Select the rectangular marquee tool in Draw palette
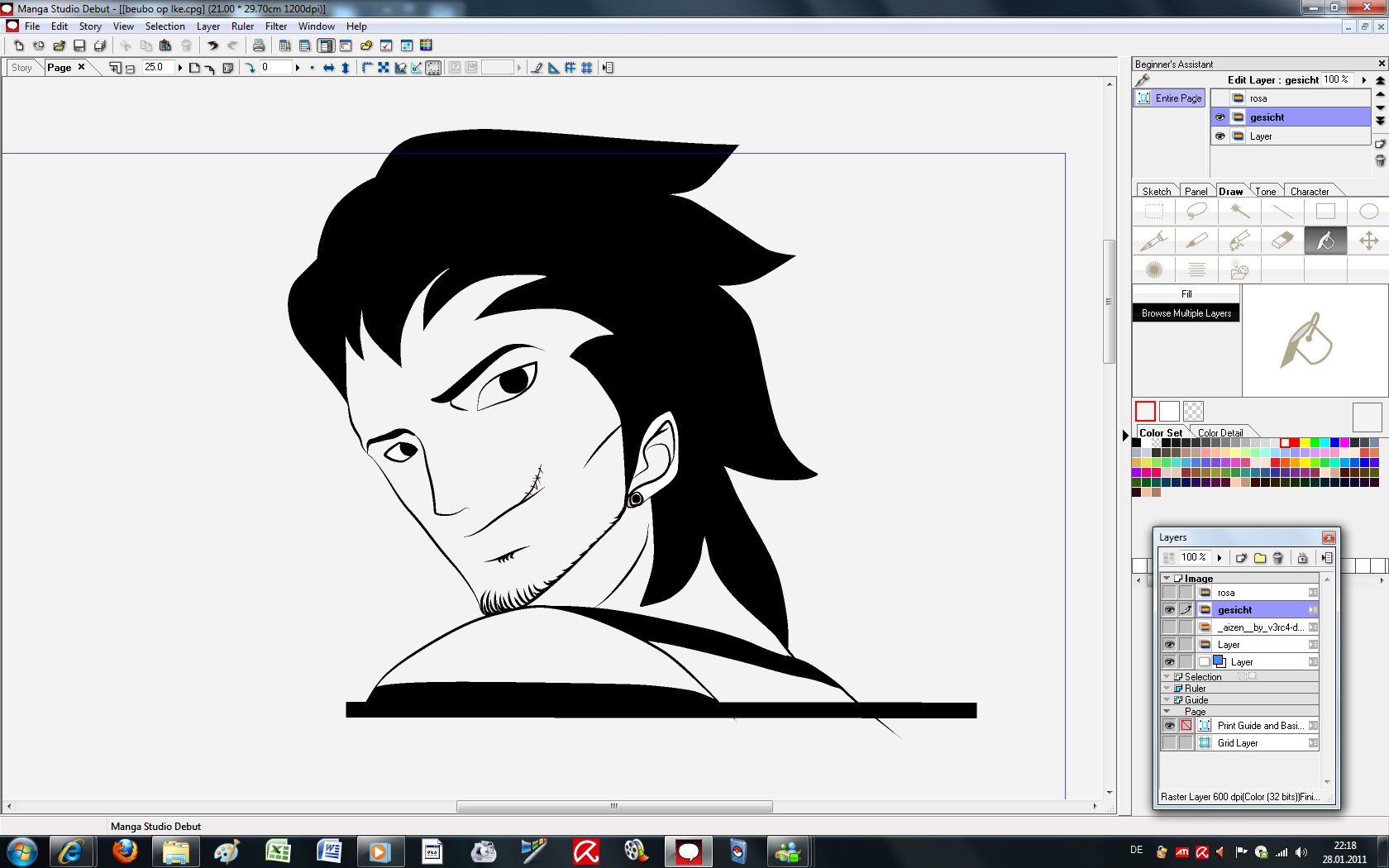This screenshot has height=868, width=1389. (x=1154, y=212)
